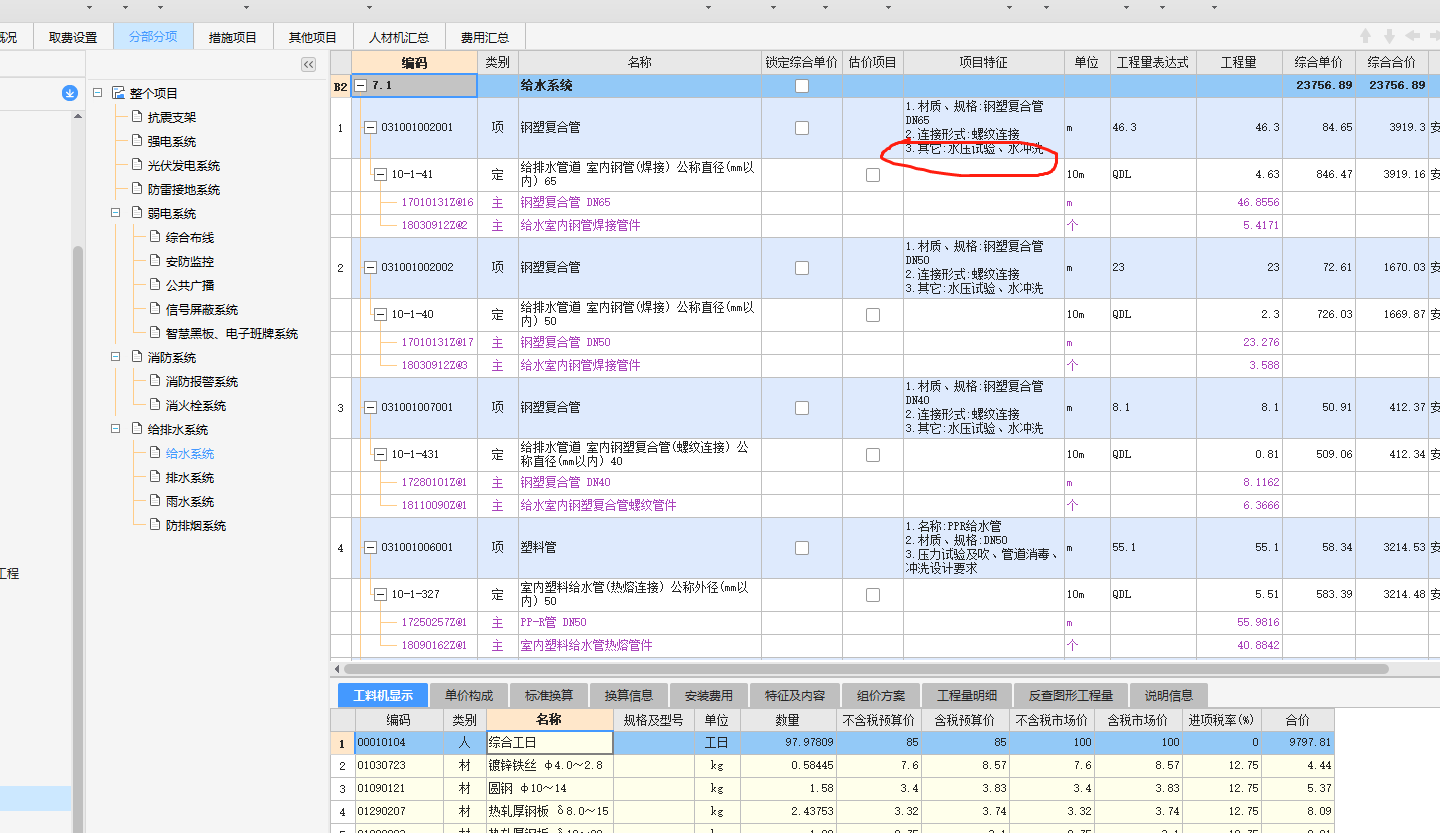The height and width of the screenshot is (833, 1440).
Task: Check 估价项目 box for quota 10-1-40
Action: 873,315
